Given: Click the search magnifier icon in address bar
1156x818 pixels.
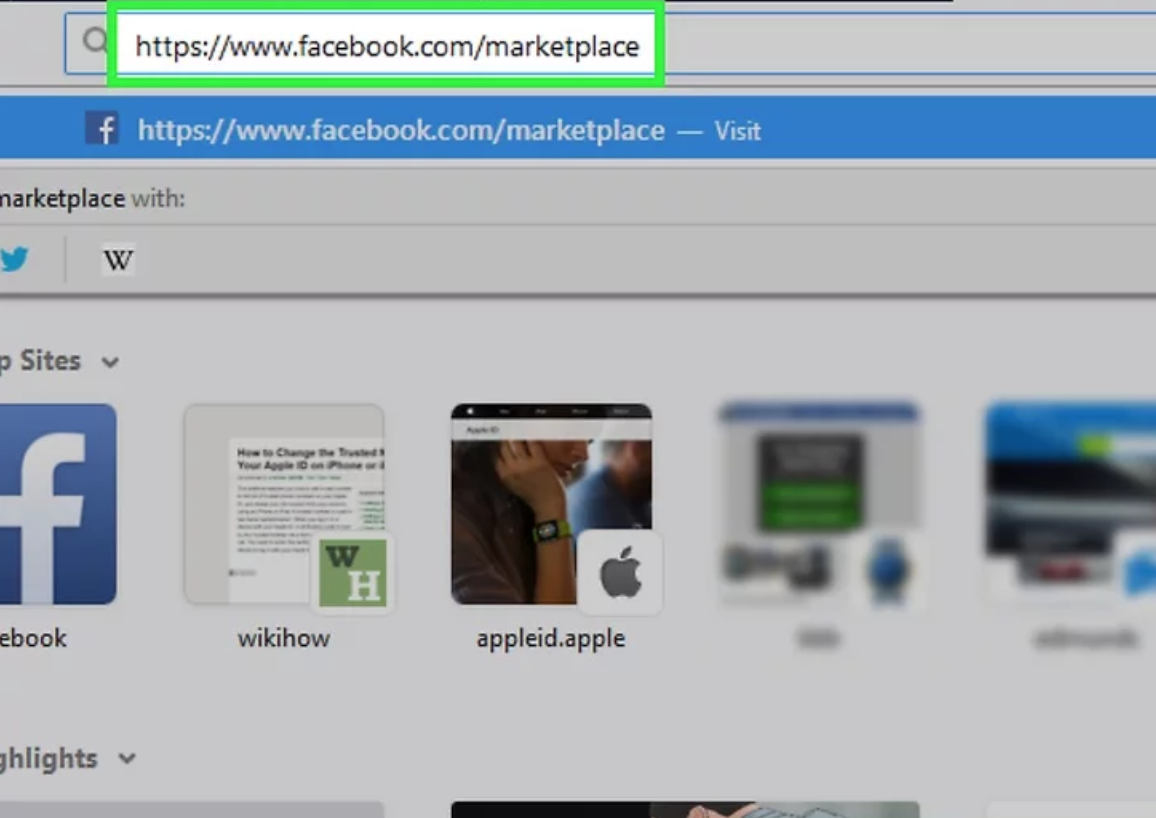Looking at the screenshot, I should pos(94,41).
